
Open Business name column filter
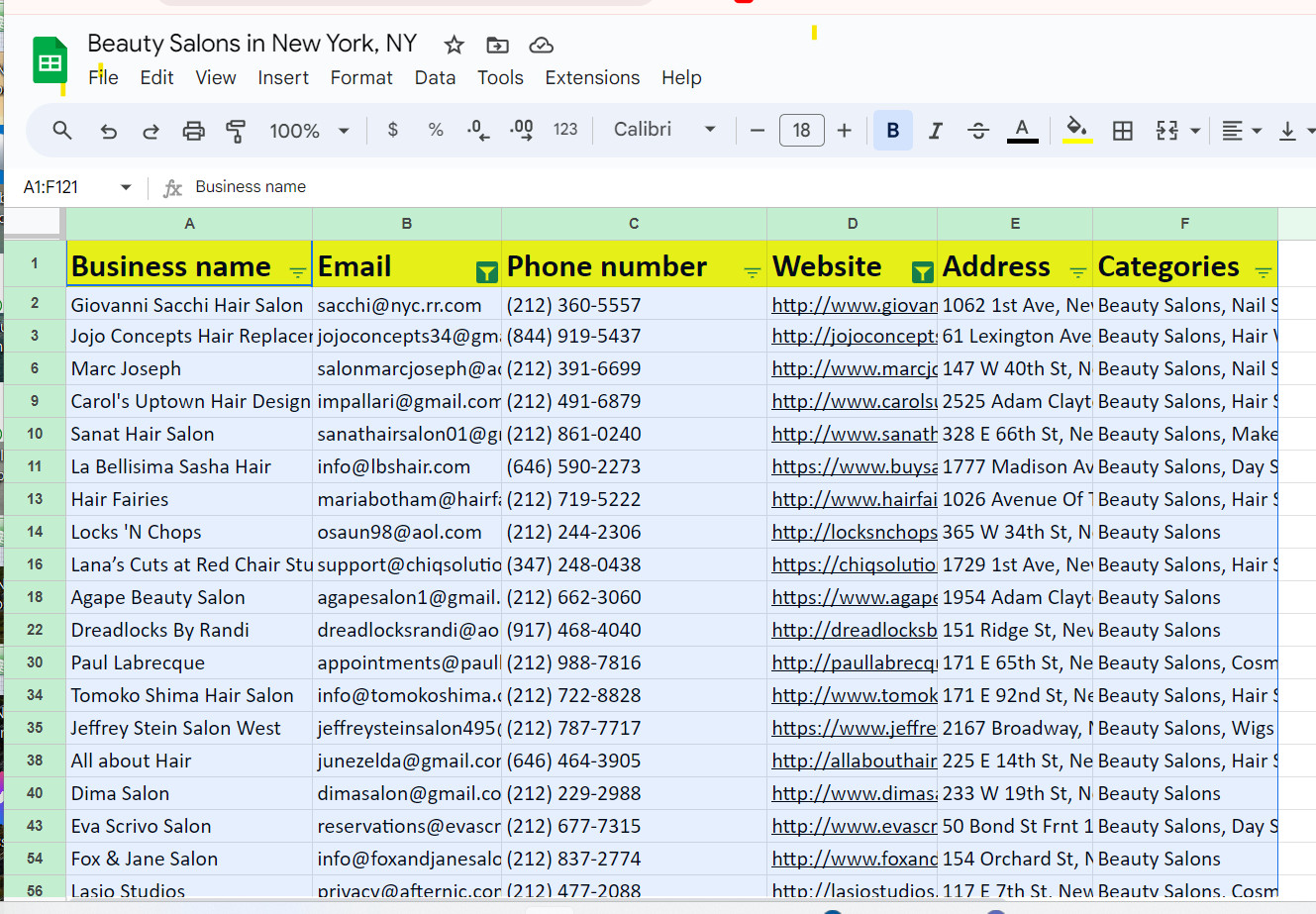(297, 272)
